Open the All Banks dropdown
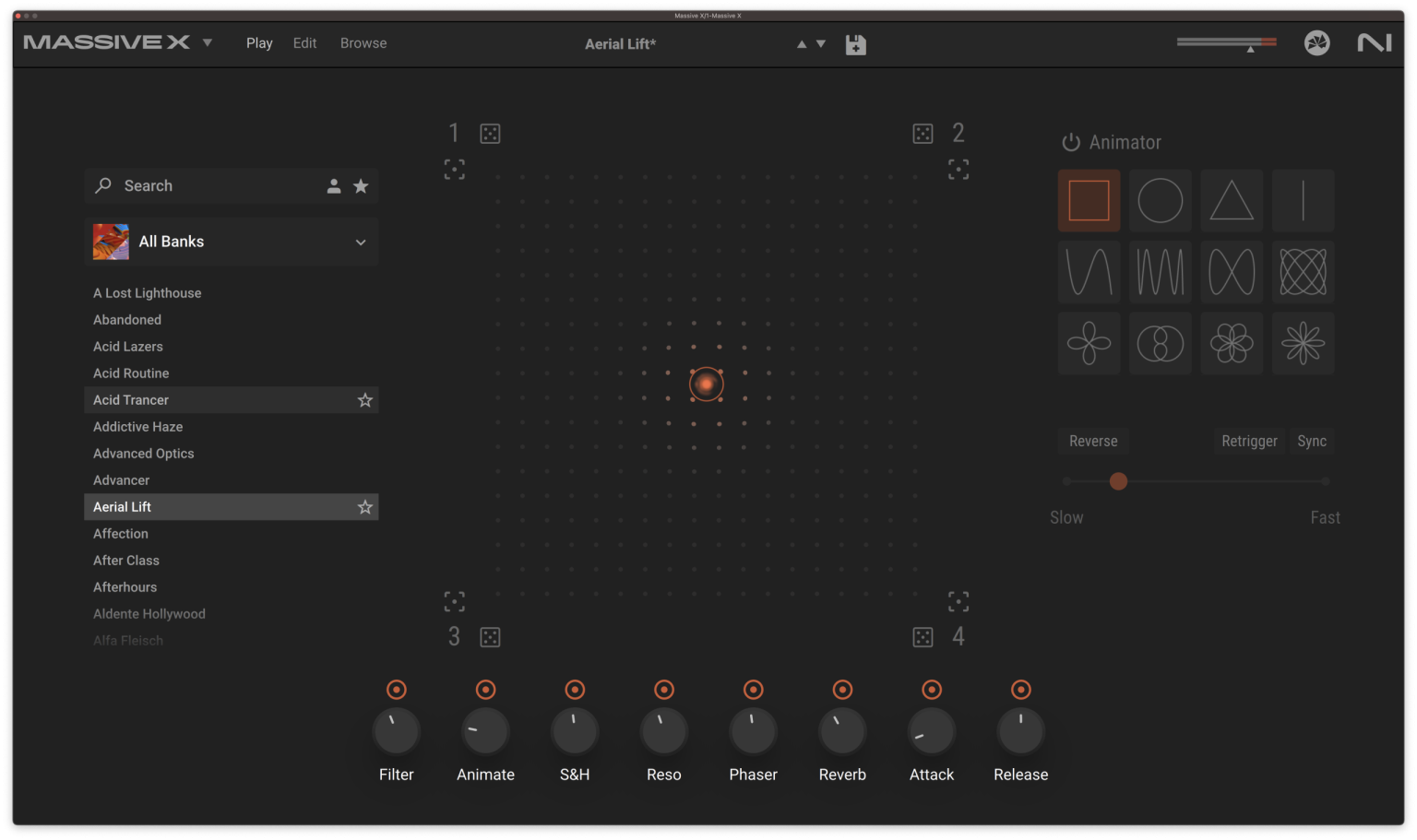 pos(232,242)
